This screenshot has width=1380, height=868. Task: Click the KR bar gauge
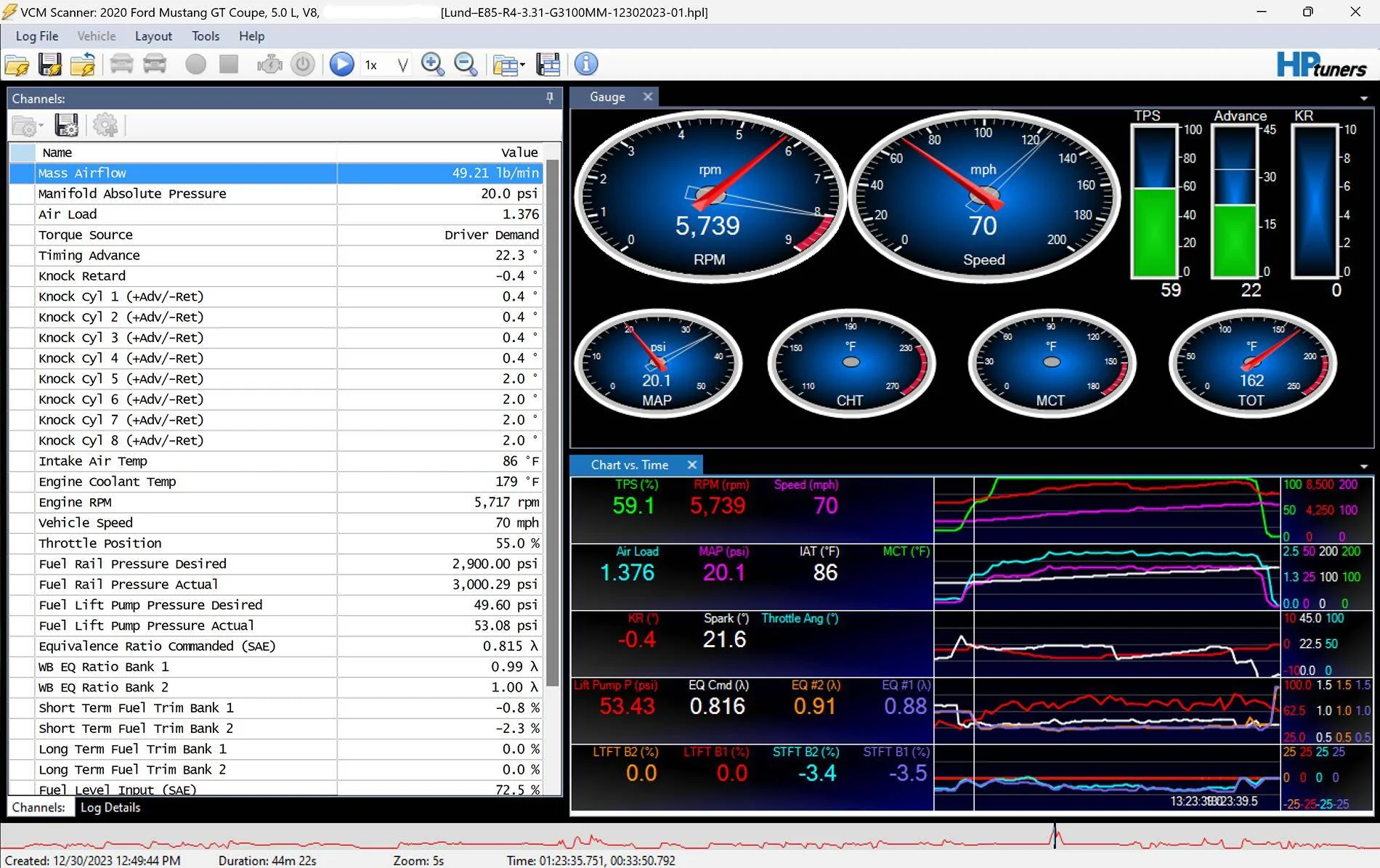(x=1315, y=201)
